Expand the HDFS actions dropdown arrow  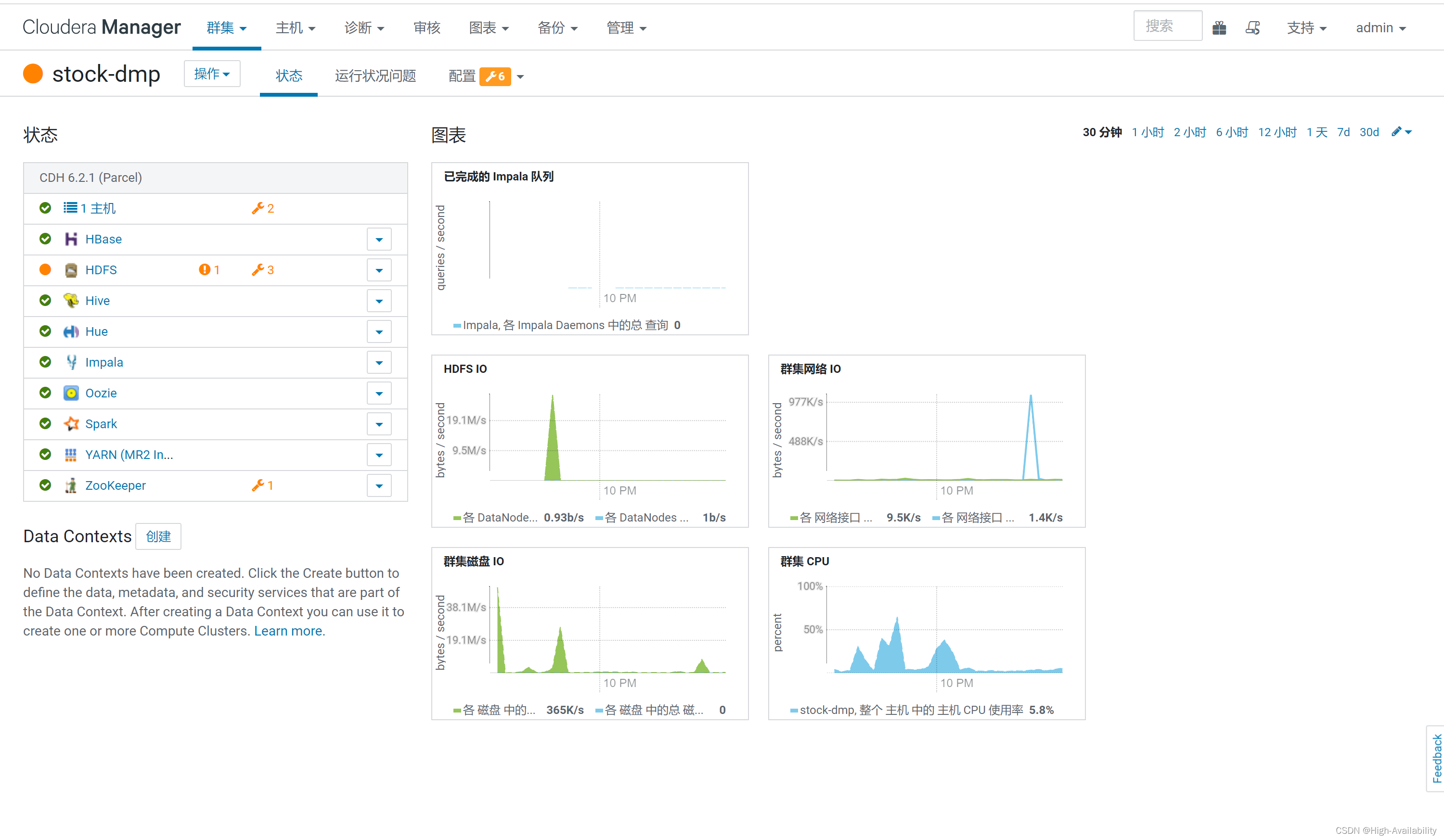pyautogui.click(x=379, y=270)
